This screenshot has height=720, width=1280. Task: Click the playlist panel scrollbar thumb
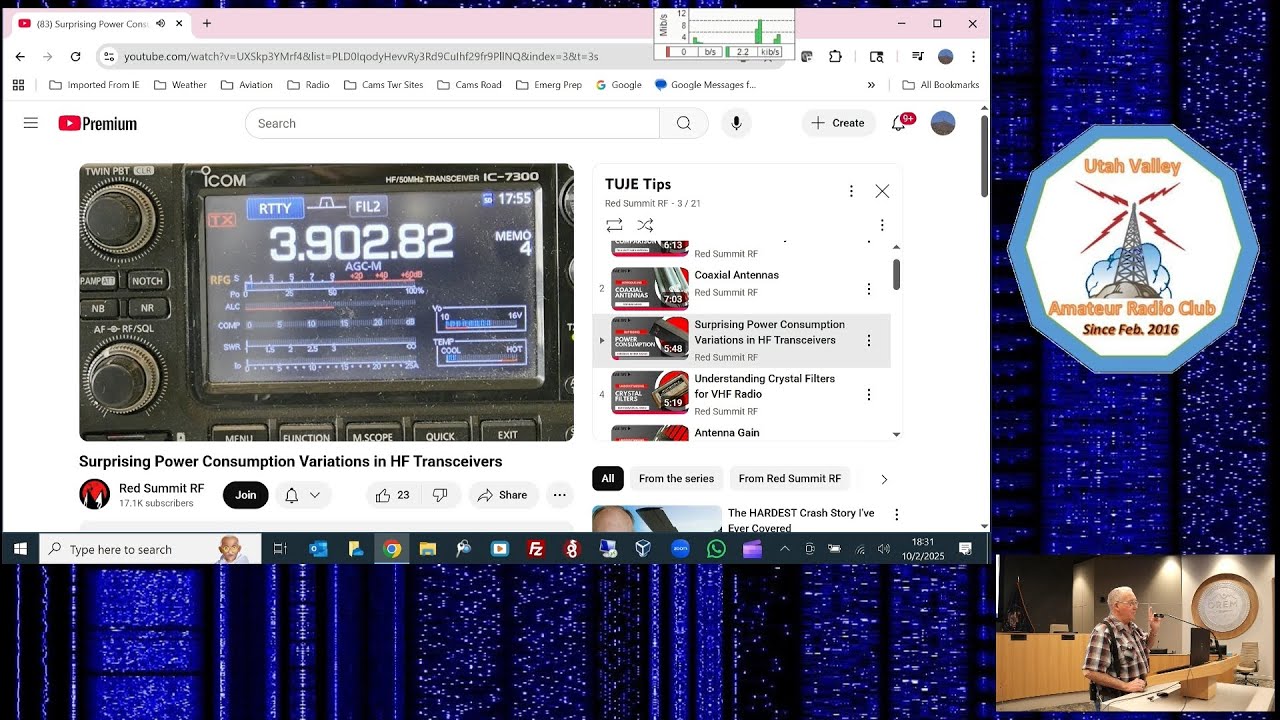(896, 275)
